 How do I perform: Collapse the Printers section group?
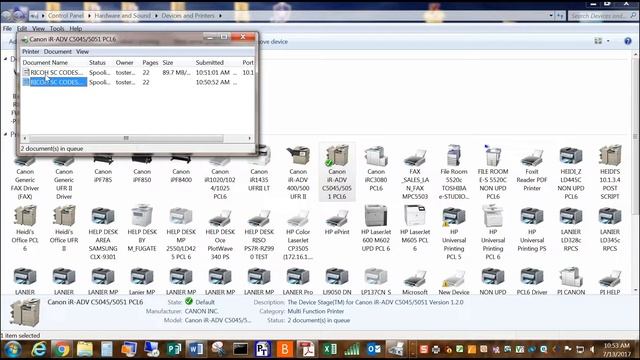click(5, 134)
